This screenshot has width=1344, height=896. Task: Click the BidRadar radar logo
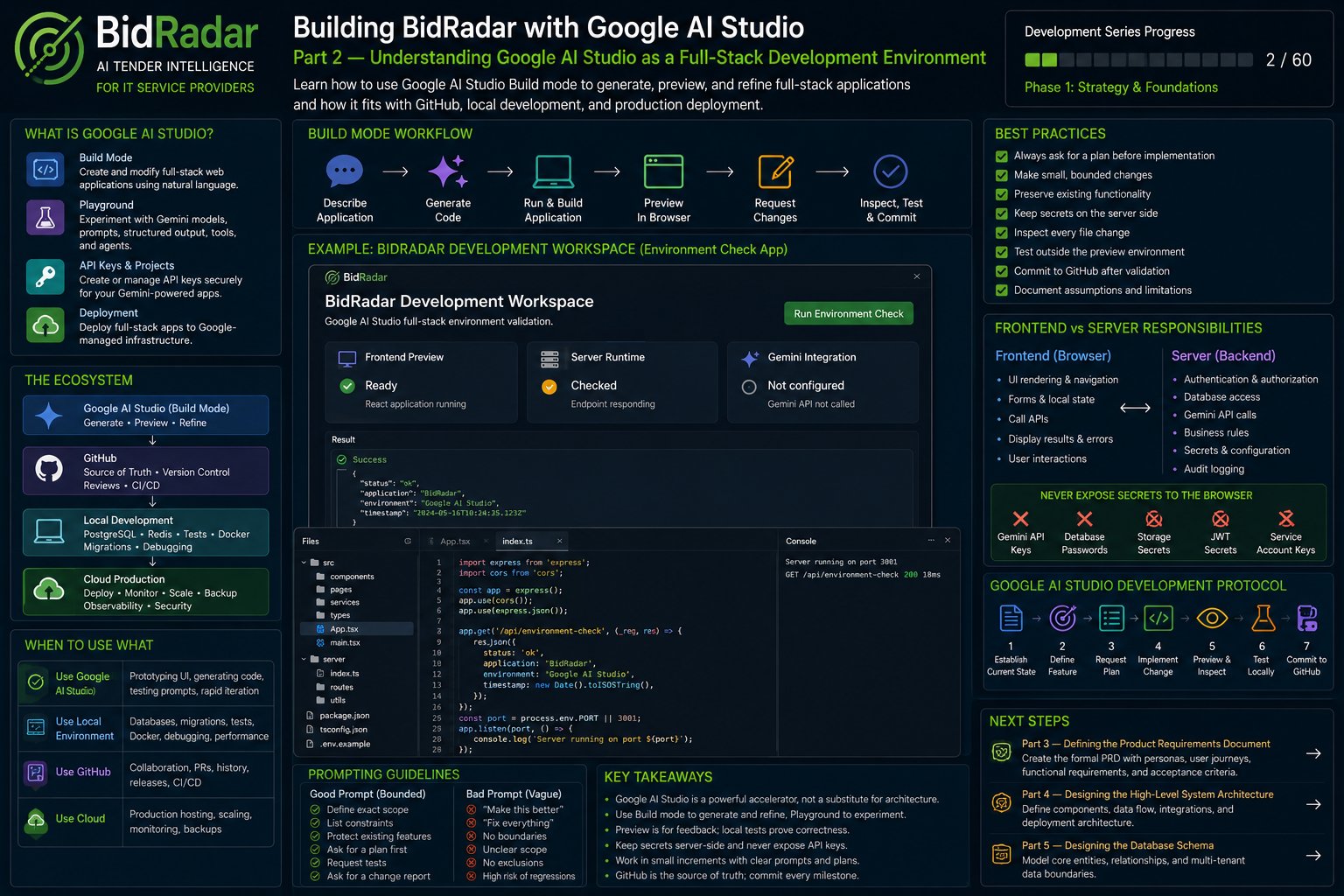pos(49,48)
